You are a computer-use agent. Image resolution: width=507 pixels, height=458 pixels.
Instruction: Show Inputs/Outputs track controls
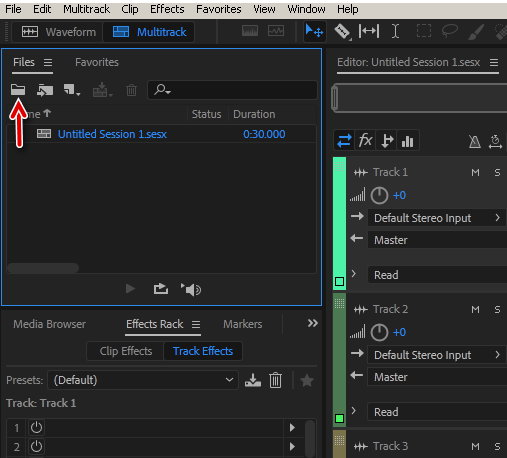(x=344, y=140)
